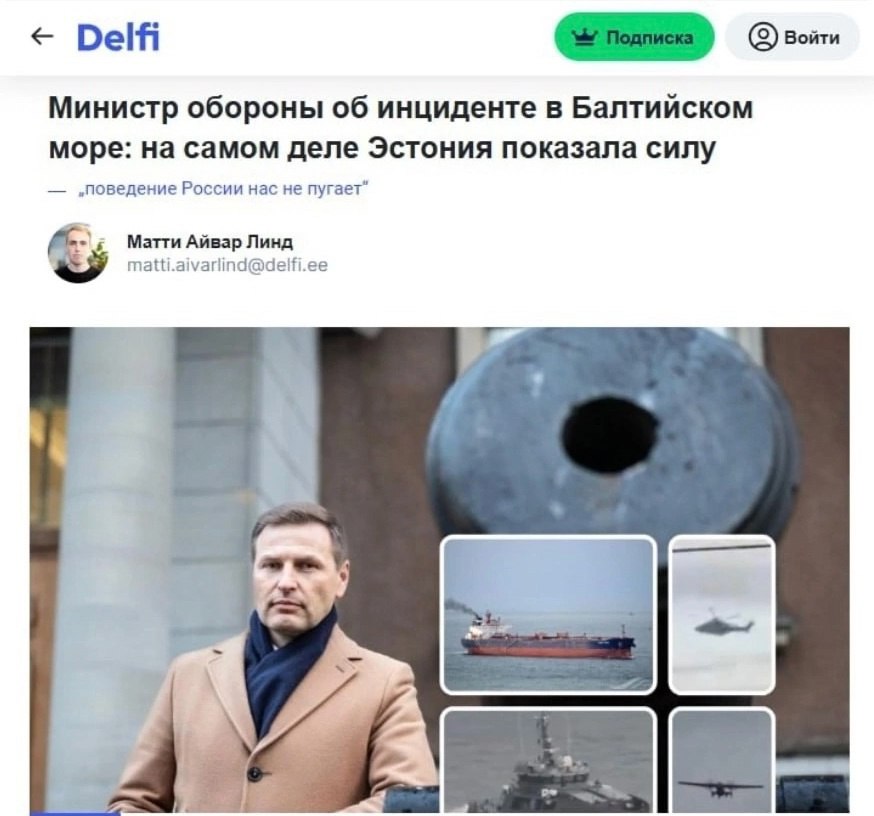Go back using the left arrow icon
This screenshot has width=874, height=816.
[x=42, y=37]
